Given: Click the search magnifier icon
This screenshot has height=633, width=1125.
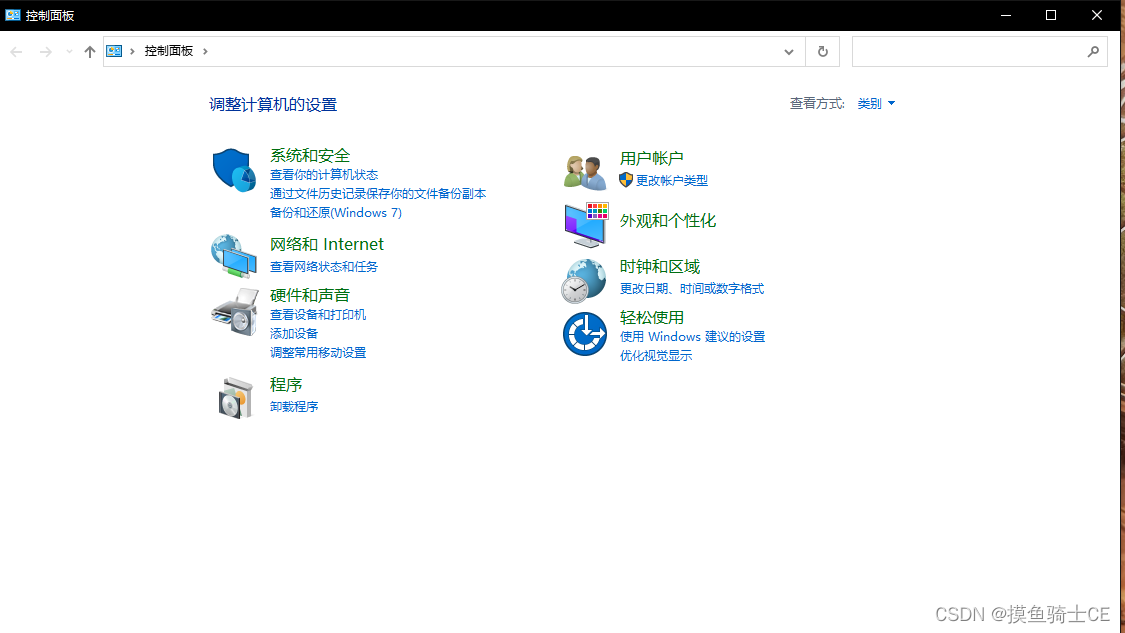Looking at the screenshot, I should pyautogui.click(x=1093, y=52).
